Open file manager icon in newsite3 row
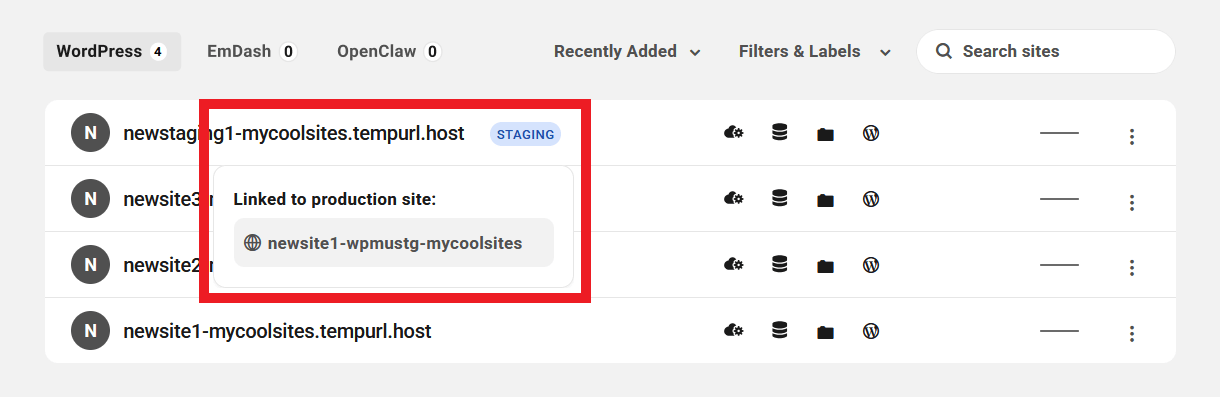Screen dimensions: 1220x397 (x=825, y=200)
